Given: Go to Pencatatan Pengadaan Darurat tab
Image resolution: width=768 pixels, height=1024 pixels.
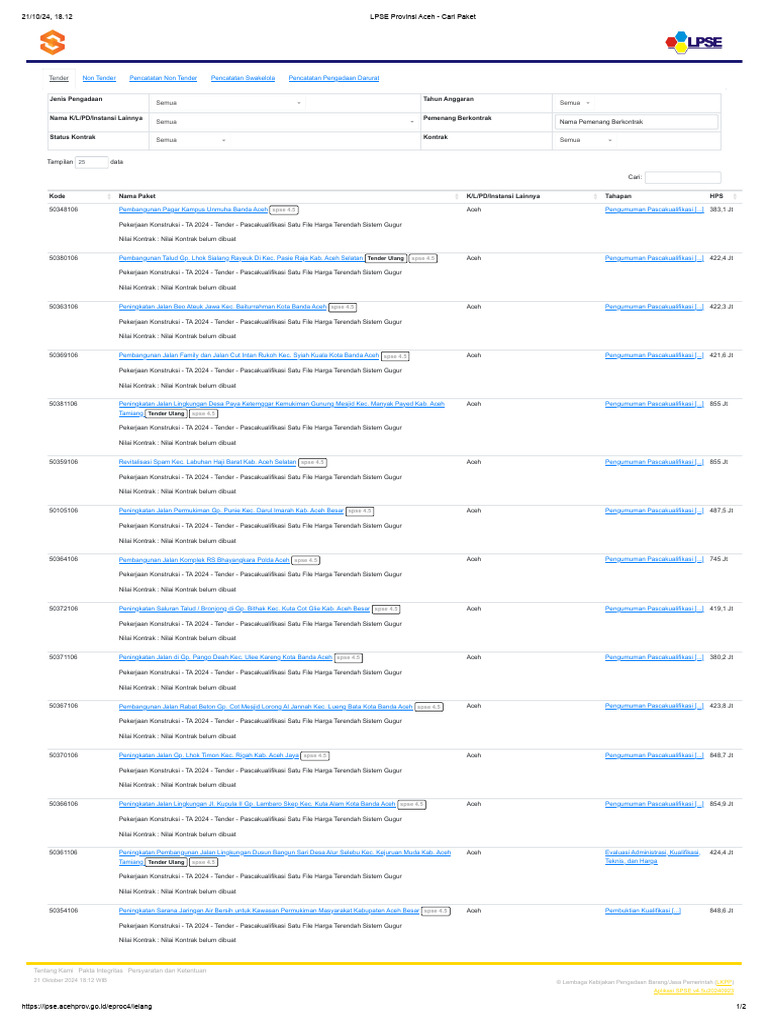Looking at the screenshot, I should tap(334, 78).
